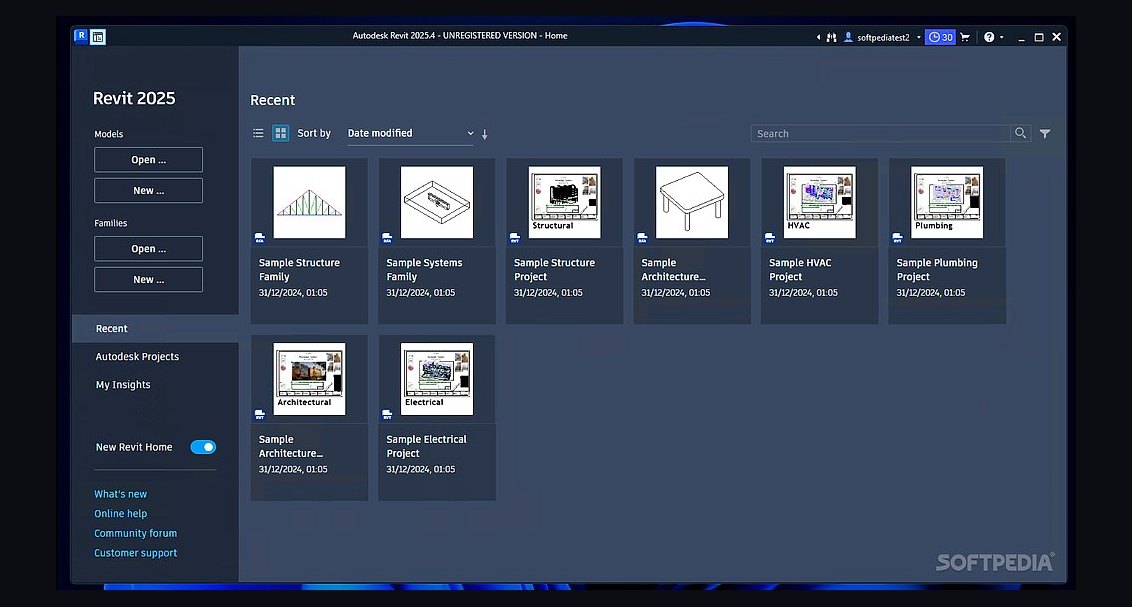This screenshot has height=607, width=1132.
Task: Open Sample Structure Family truss thumbnail
Action: pyautogui.click(x=309, y=203)
